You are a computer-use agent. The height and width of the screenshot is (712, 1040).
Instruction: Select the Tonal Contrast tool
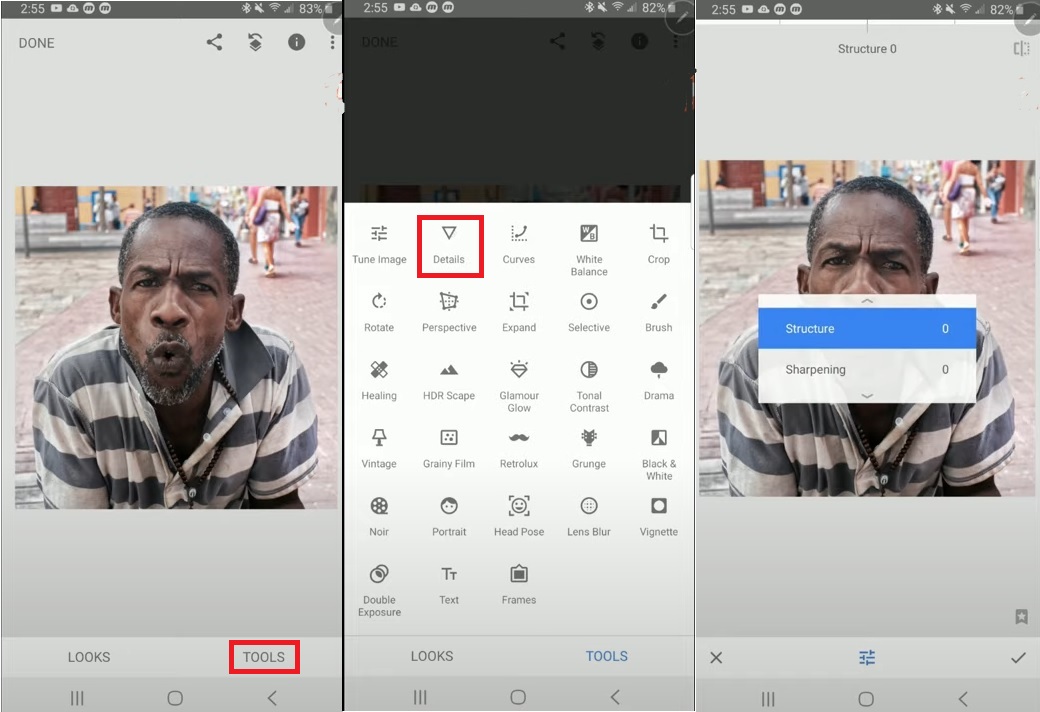[x=589, y=387]
